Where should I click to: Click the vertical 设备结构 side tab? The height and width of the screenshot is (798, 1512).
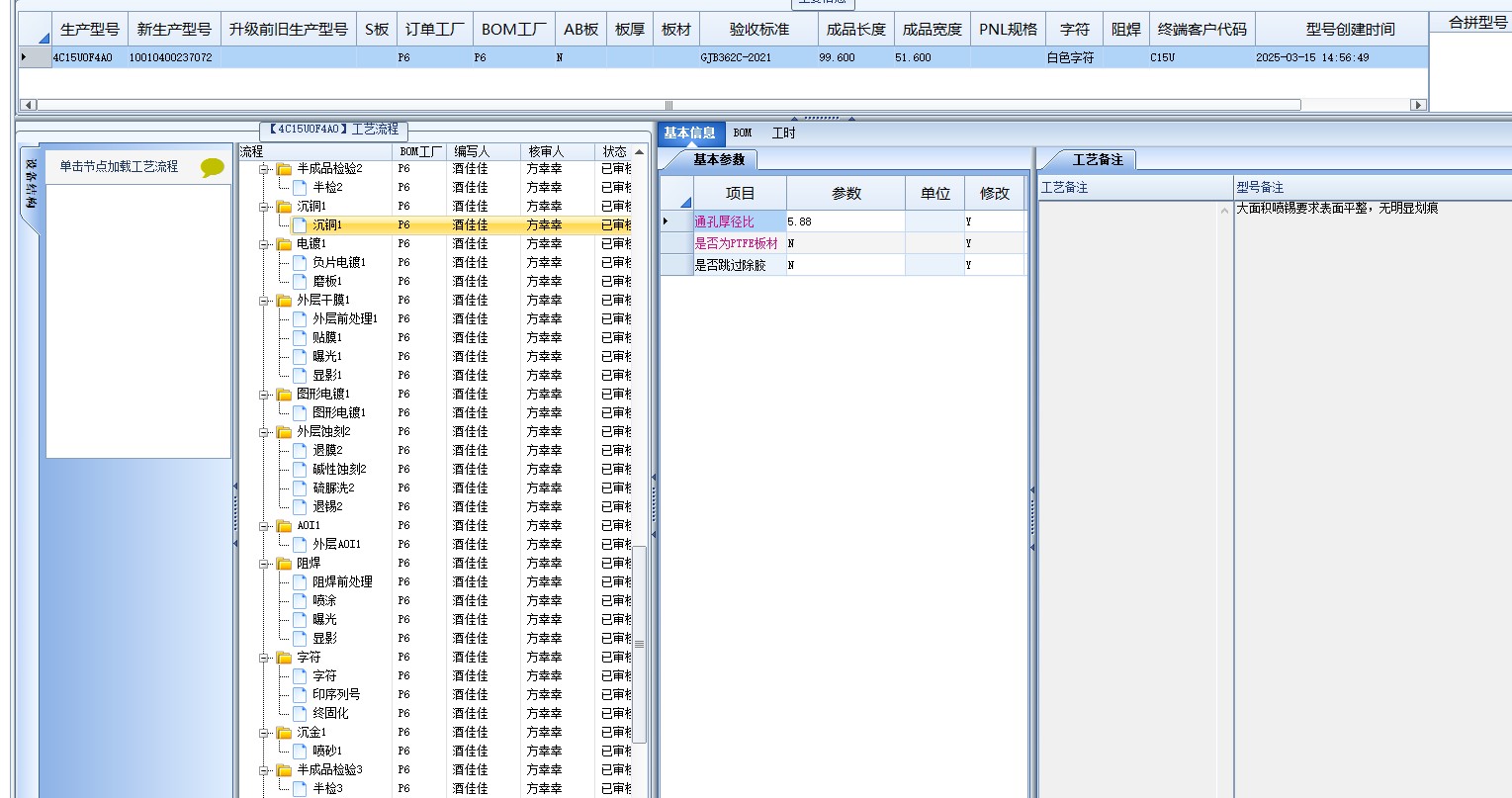31,184
